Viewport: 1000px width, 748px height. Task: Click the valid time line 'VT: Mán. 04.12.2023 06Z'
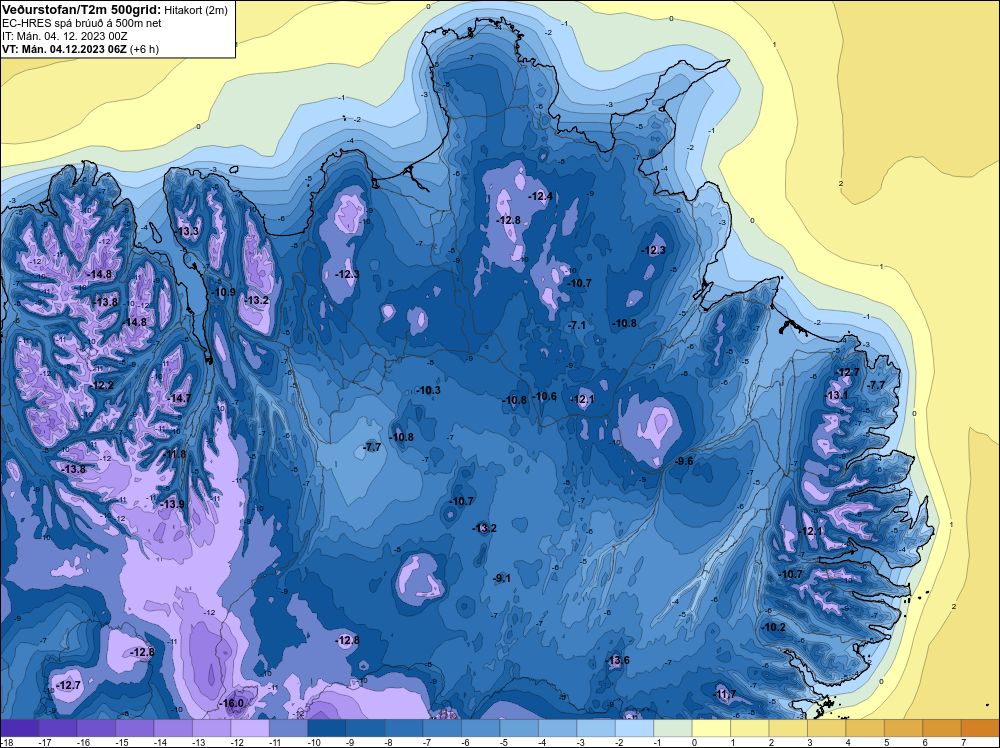tap(64, 49)
